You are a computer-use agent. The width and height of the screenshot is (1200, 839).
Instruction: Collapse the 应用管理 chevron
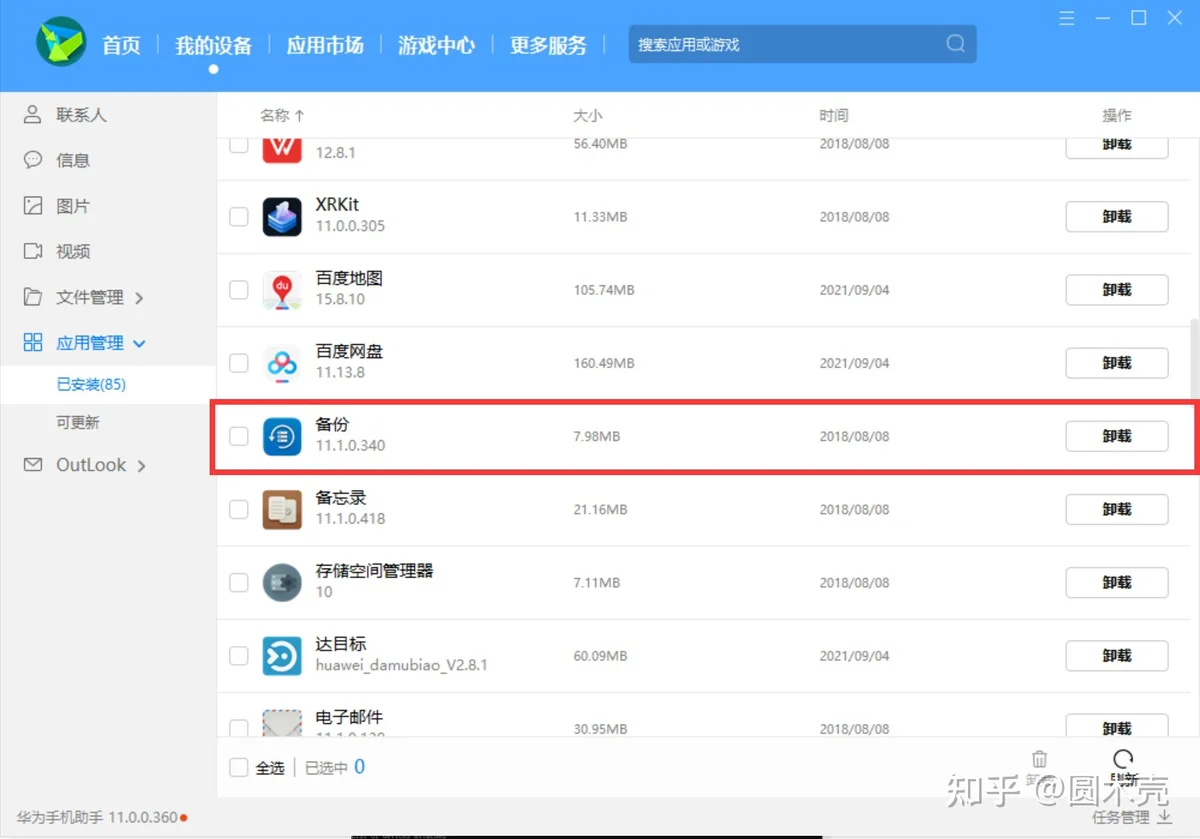click(x=139, y=344)
